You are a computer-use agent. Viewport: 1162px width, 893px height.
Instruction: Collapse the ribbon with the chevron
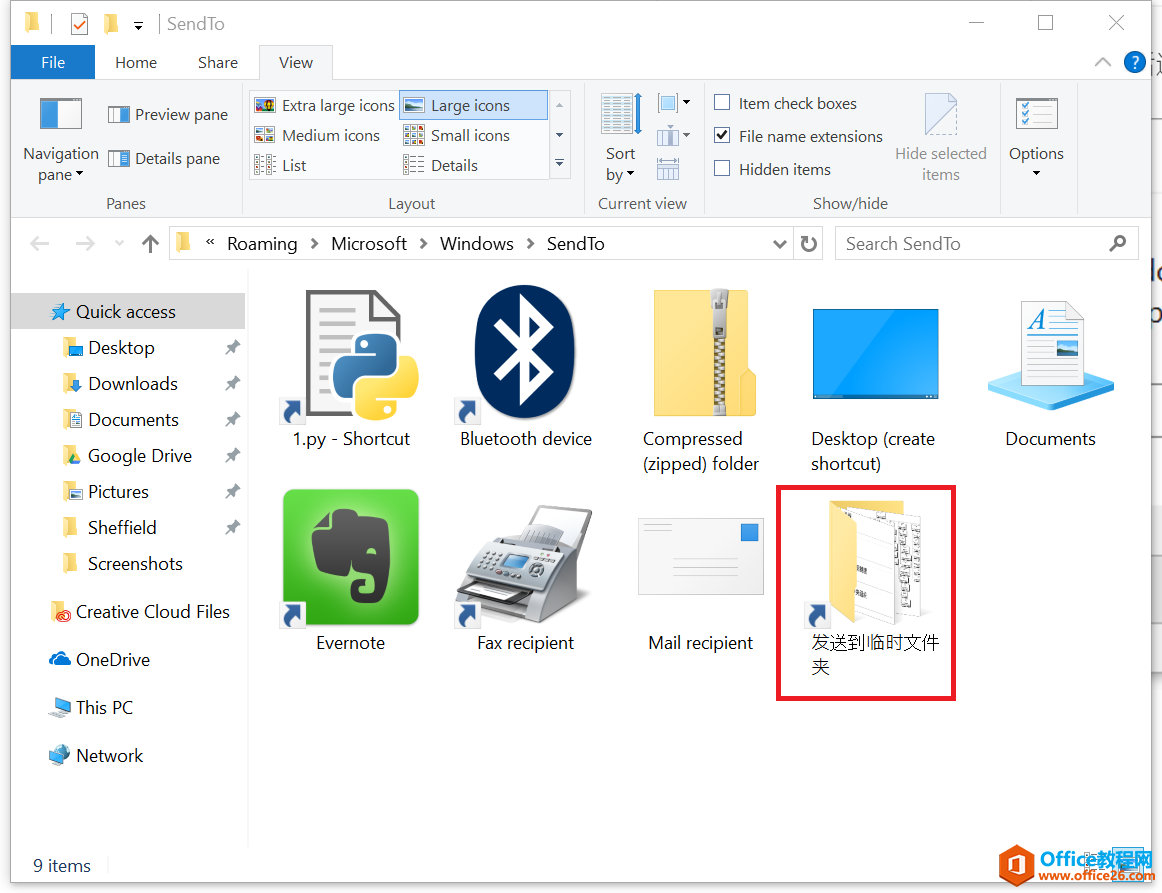click(x=1103, y=62)
